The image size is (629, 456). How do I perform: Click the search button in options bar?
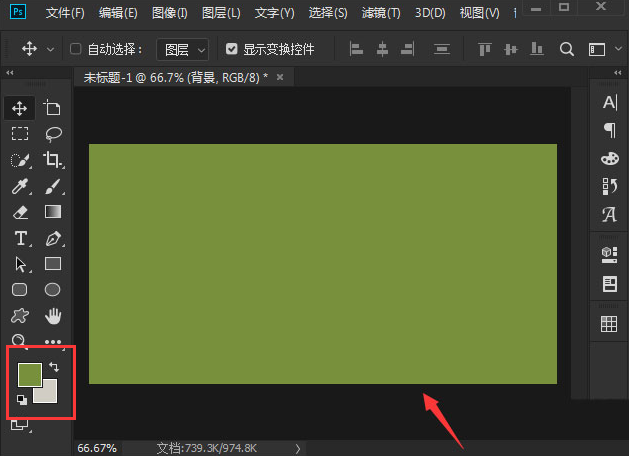point(567,49)
